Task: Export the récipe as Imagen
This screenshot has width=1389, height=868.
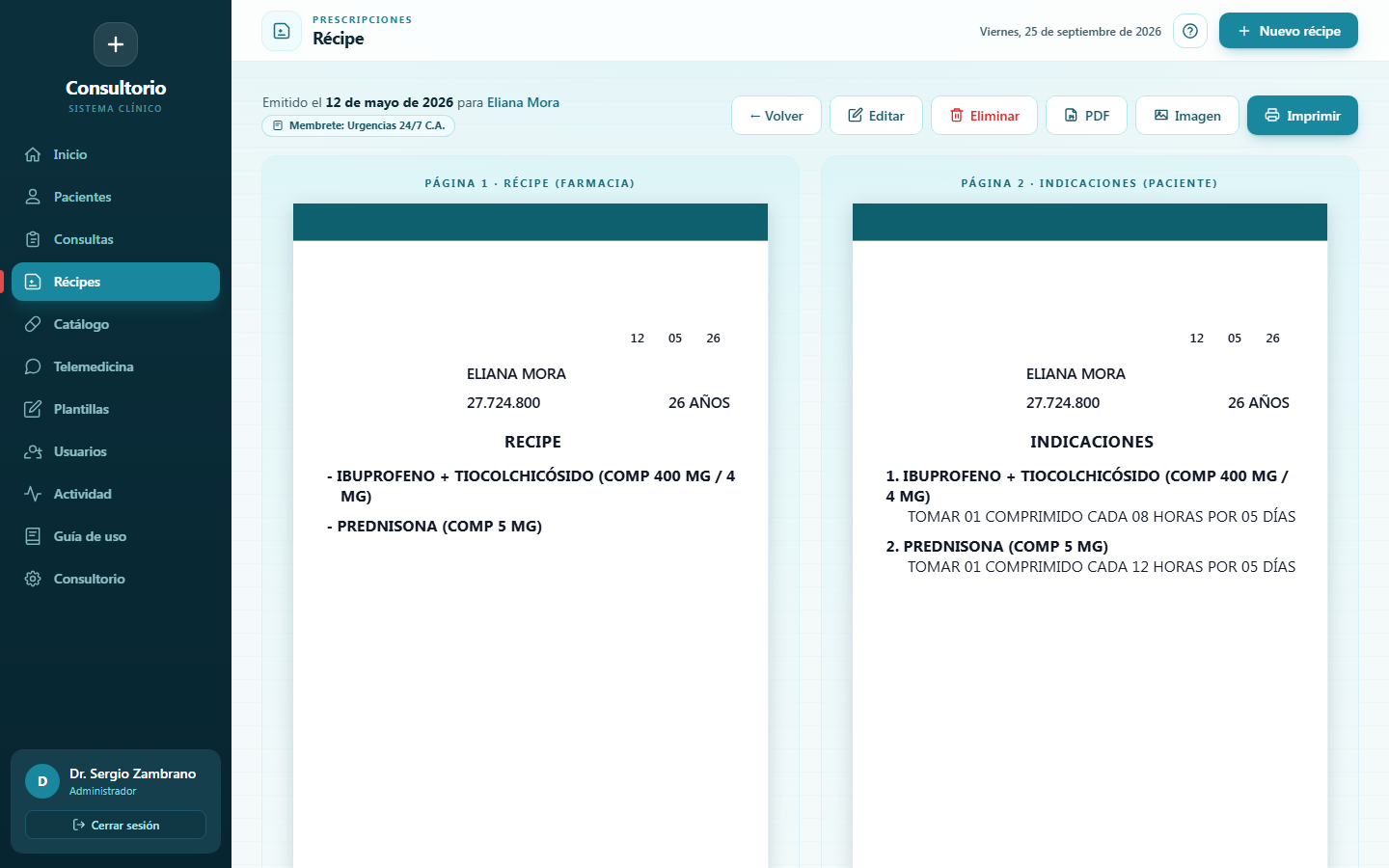Action: pos(1187,116)
